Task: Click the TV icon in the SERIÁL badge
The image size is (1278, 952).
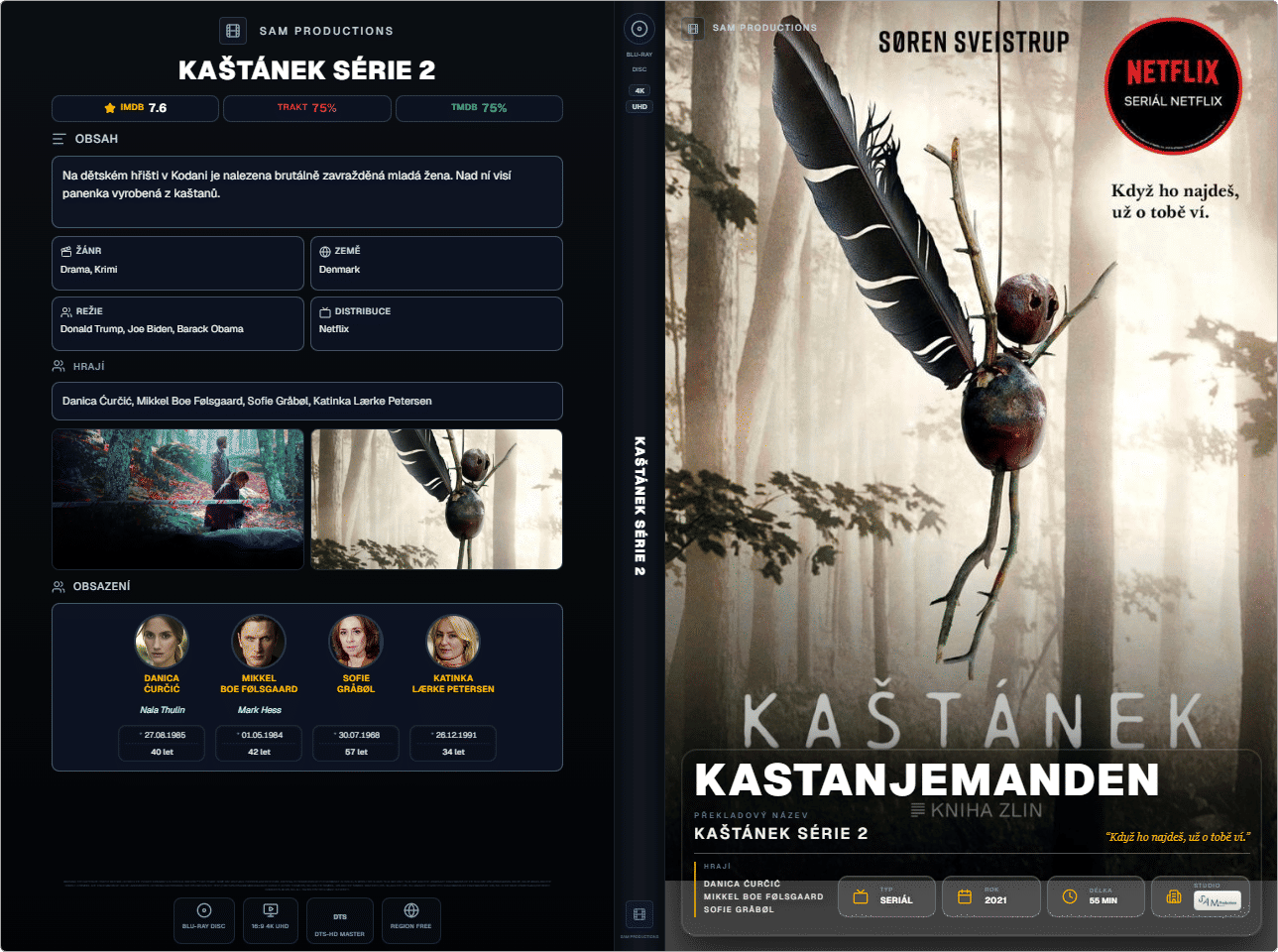Action: [861, 896]
